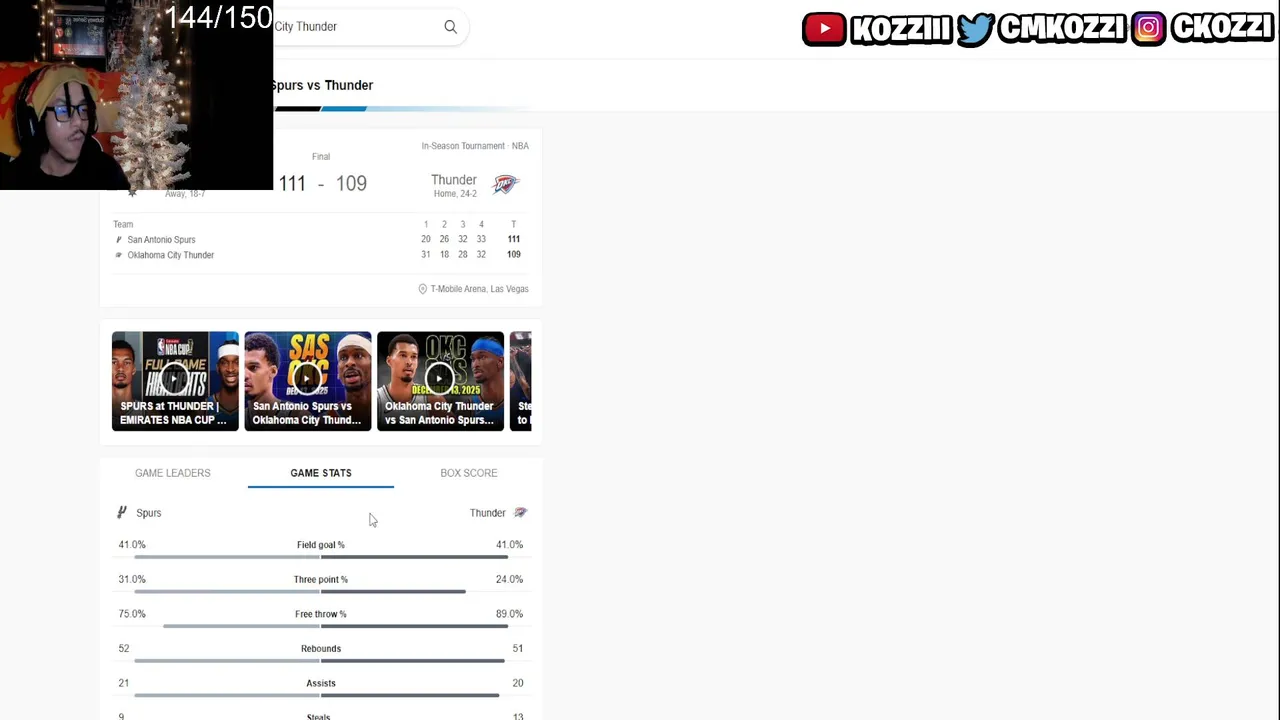Image resolution: width=1280 pixels, height=720 pixels.
Task: Click the Thunder 89.0% free throw value
Action: 509,614
